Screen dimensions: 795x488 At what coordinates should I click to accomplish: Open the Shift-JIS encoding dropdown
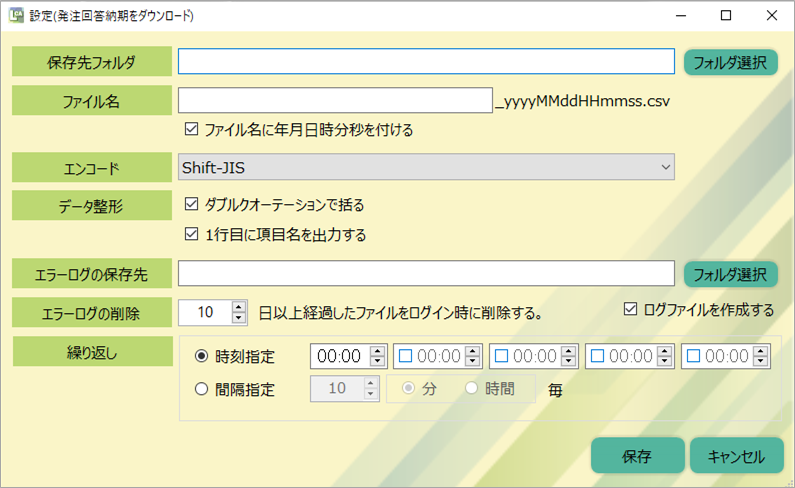pos(426,168)
